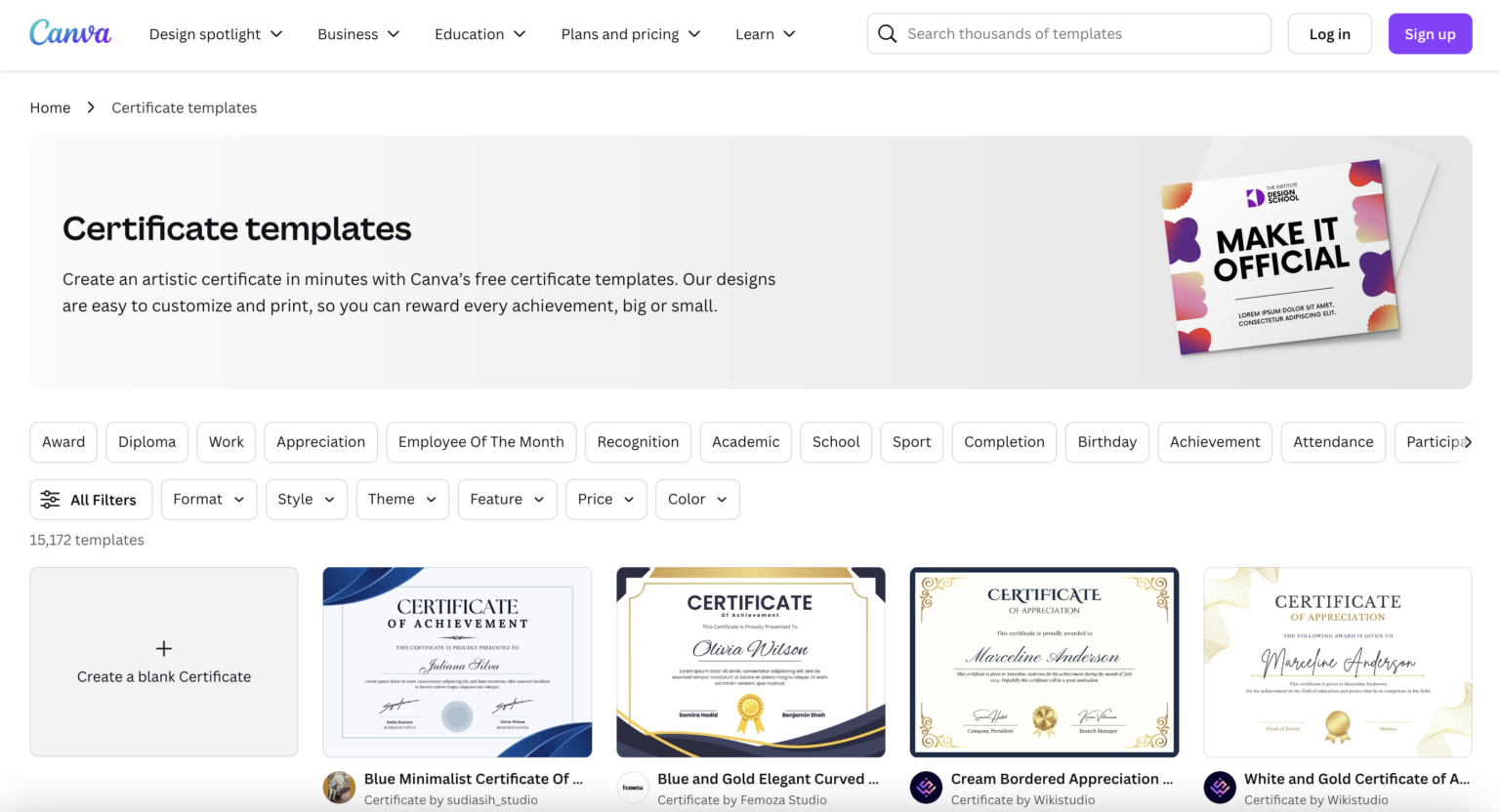
Task: Open the Format dropdown
Action: (x=208, y=499)
